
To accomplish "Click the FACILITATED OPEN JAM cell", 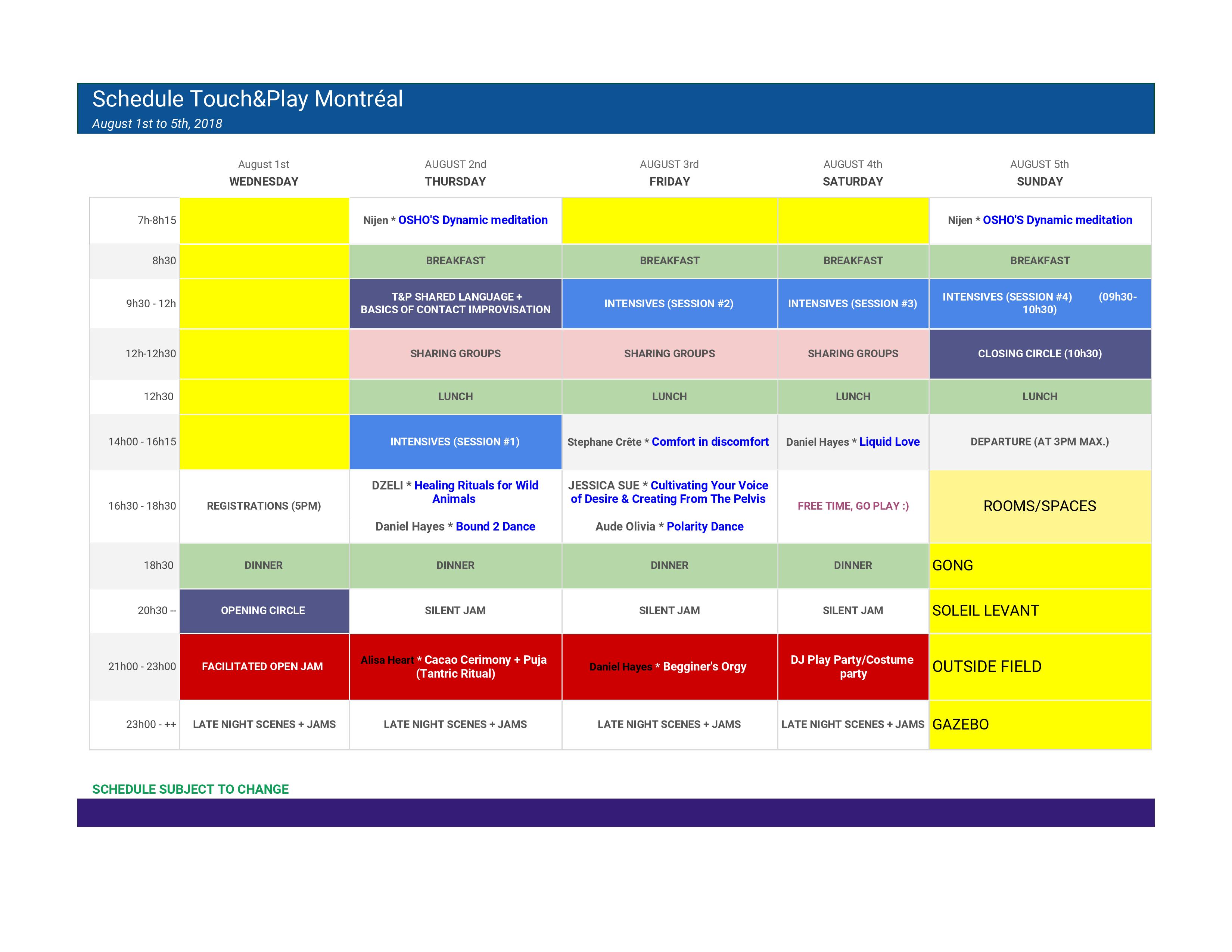I will tap(263, 666).
